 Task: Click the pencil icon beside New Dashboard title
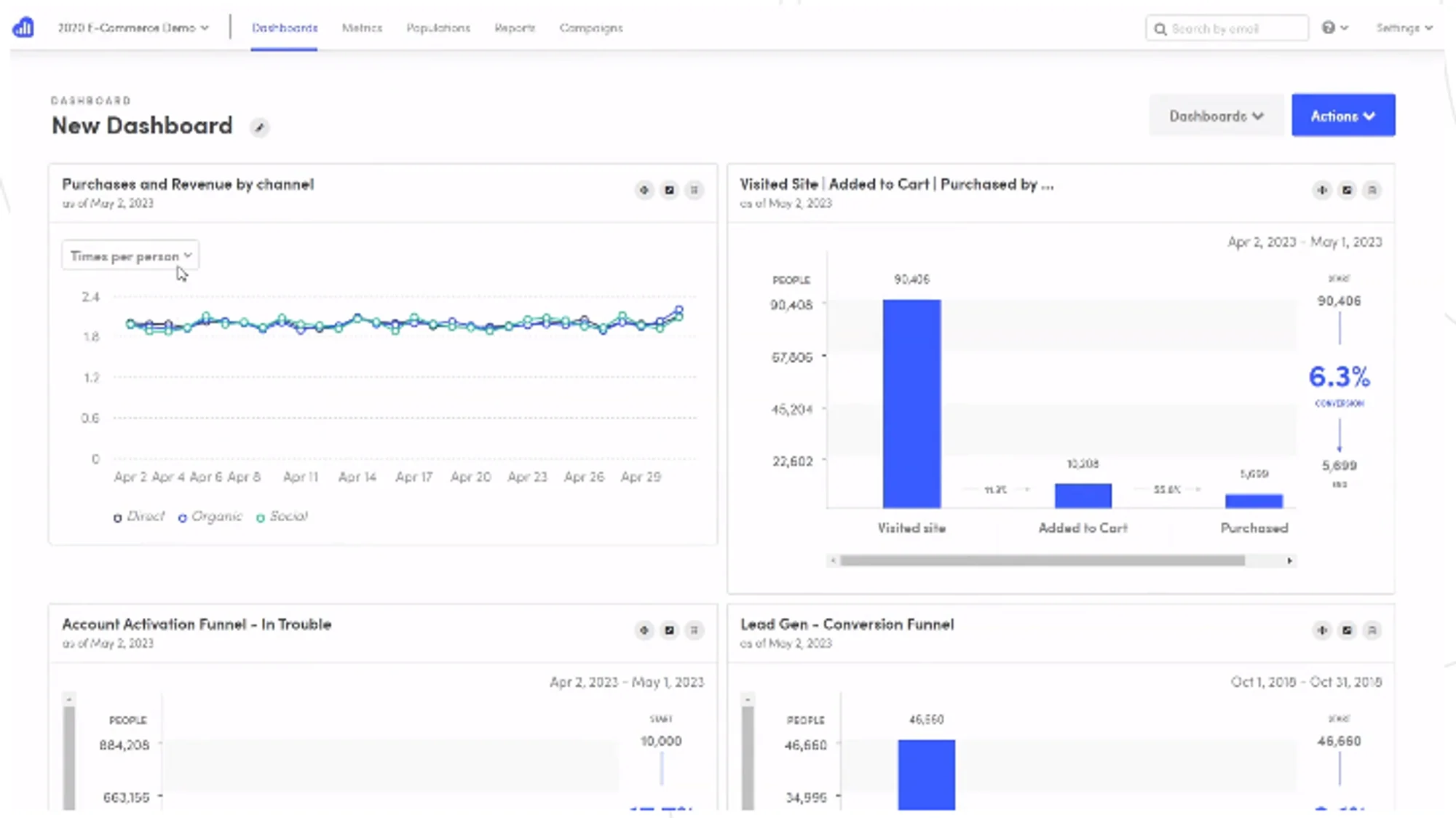pyautogui.click(x=259, y=127)
